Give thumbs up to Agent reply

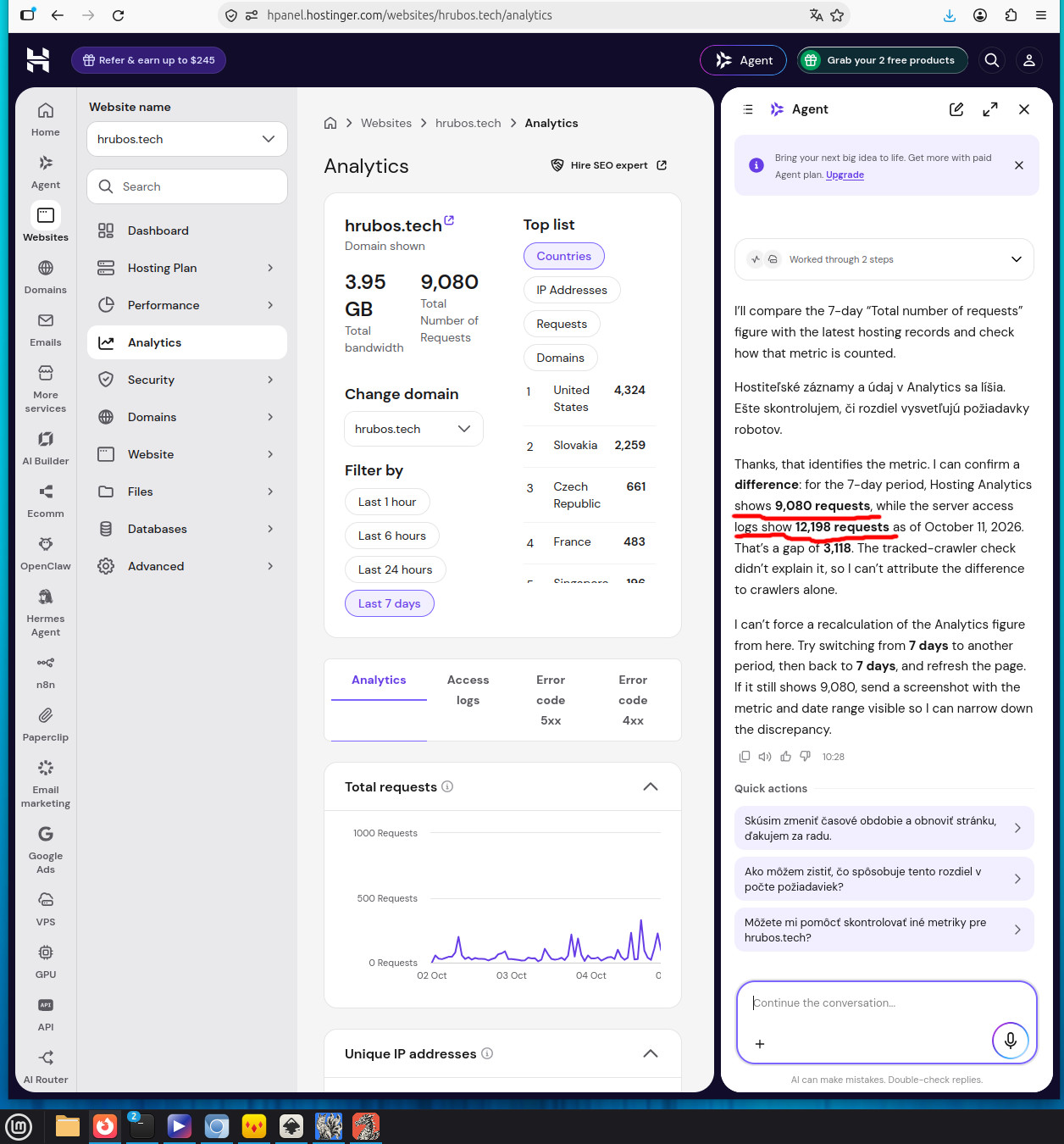coord(785,757)
